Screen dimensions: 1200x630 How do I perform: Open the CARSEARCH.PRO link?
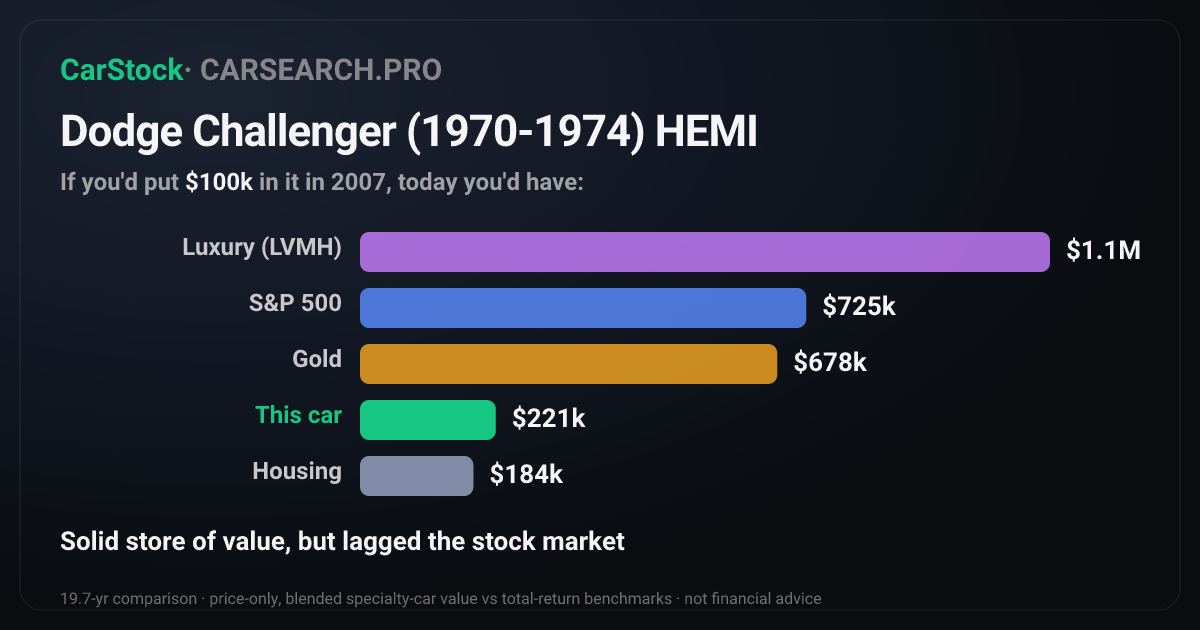click(x=321, y=70)
